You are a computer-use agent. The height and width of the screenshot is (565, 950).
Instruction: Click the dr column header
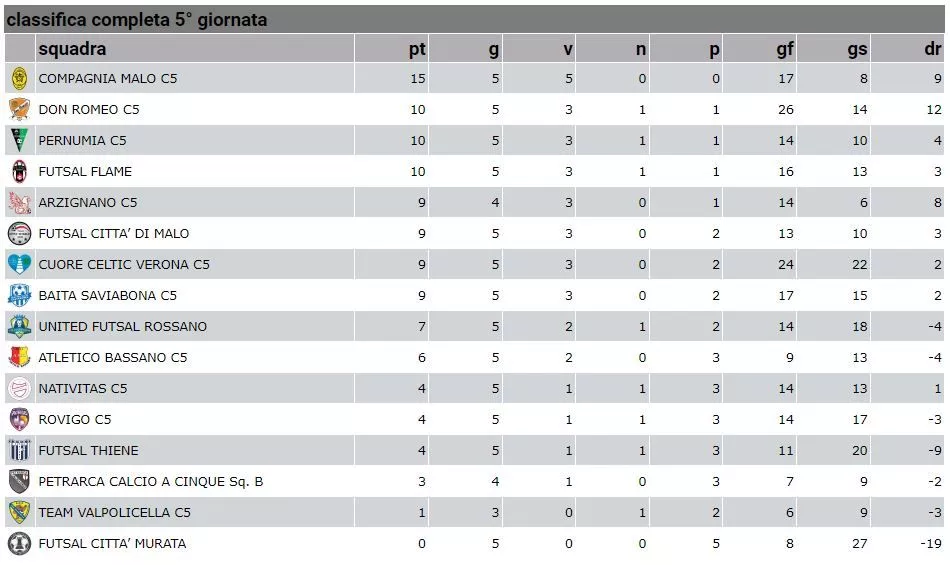(x=932, y=48)
